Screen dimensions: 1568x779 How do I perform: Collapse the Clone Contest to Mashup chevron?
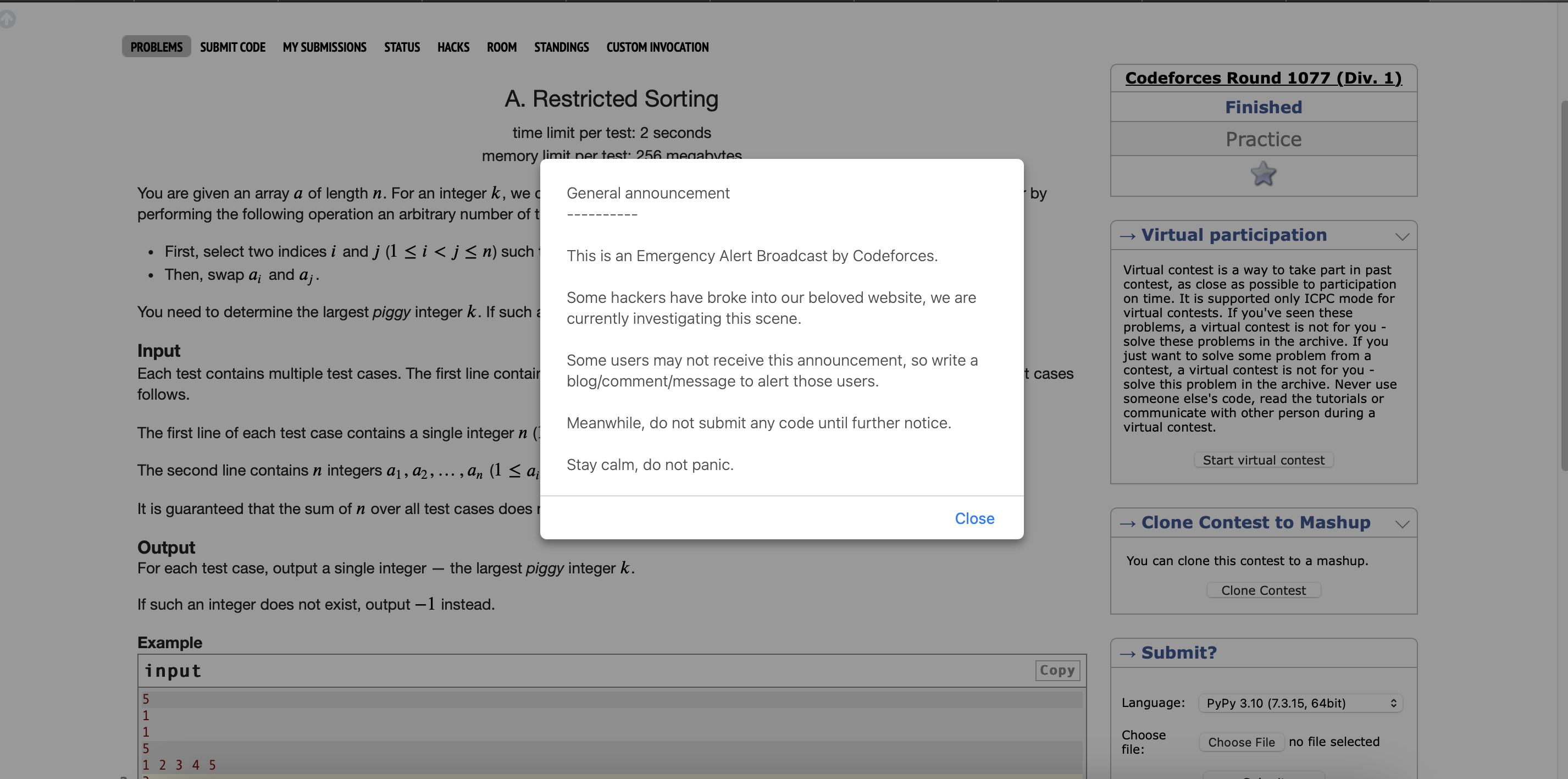[x=1402, y=524]
